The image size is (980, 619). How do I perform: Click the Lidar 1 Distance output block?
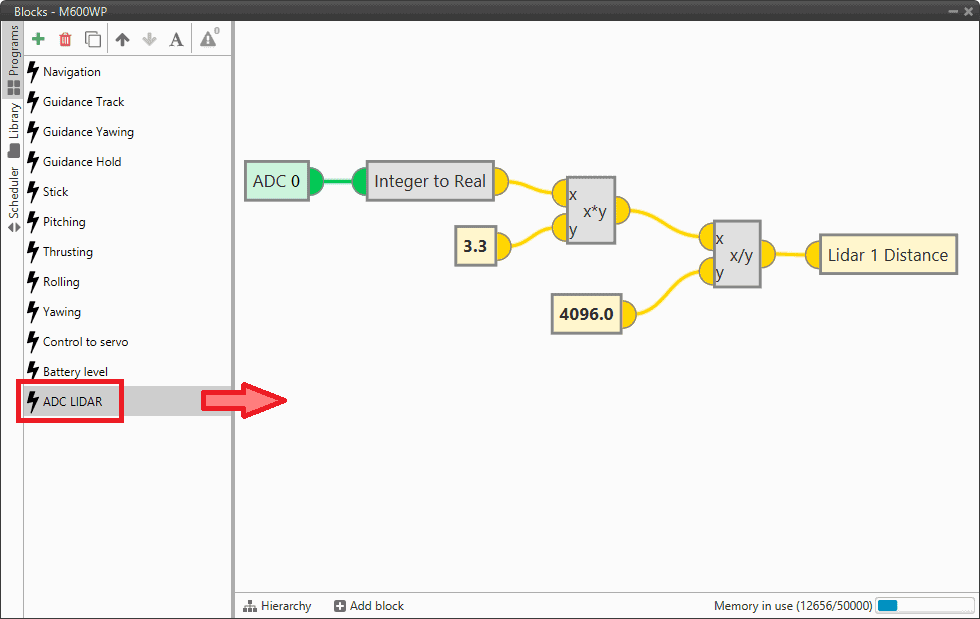(887, 255)
